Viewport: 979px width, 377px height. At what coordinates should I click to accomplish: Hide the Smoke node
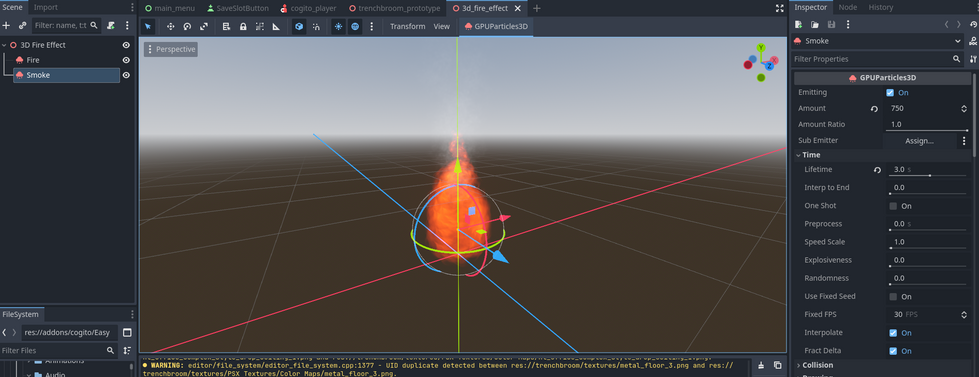point(126,75)
